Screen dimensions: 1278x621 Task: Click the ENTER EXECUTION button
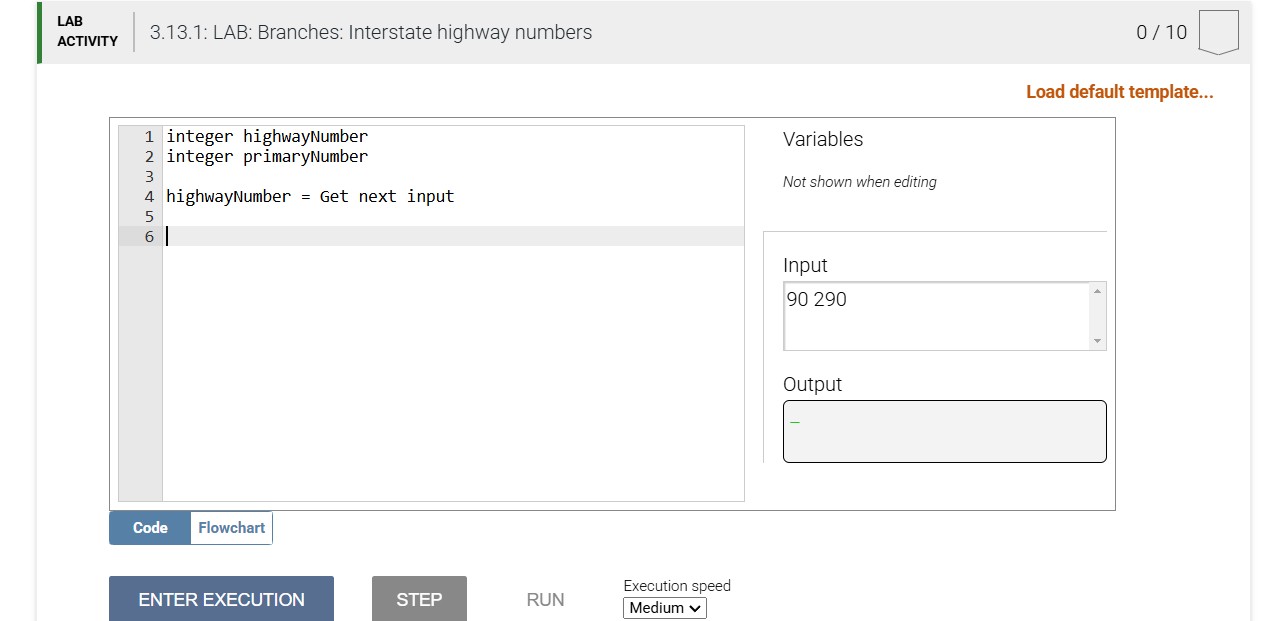point(221,599)
